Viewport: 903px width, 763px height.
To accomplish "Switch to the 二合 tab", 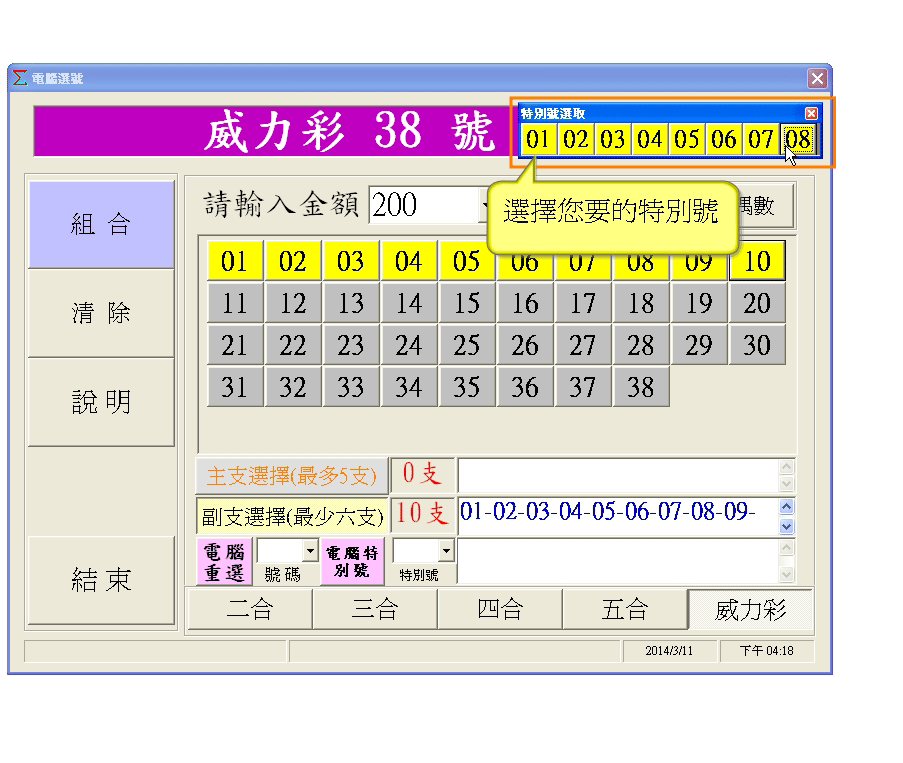I will 250,609.
